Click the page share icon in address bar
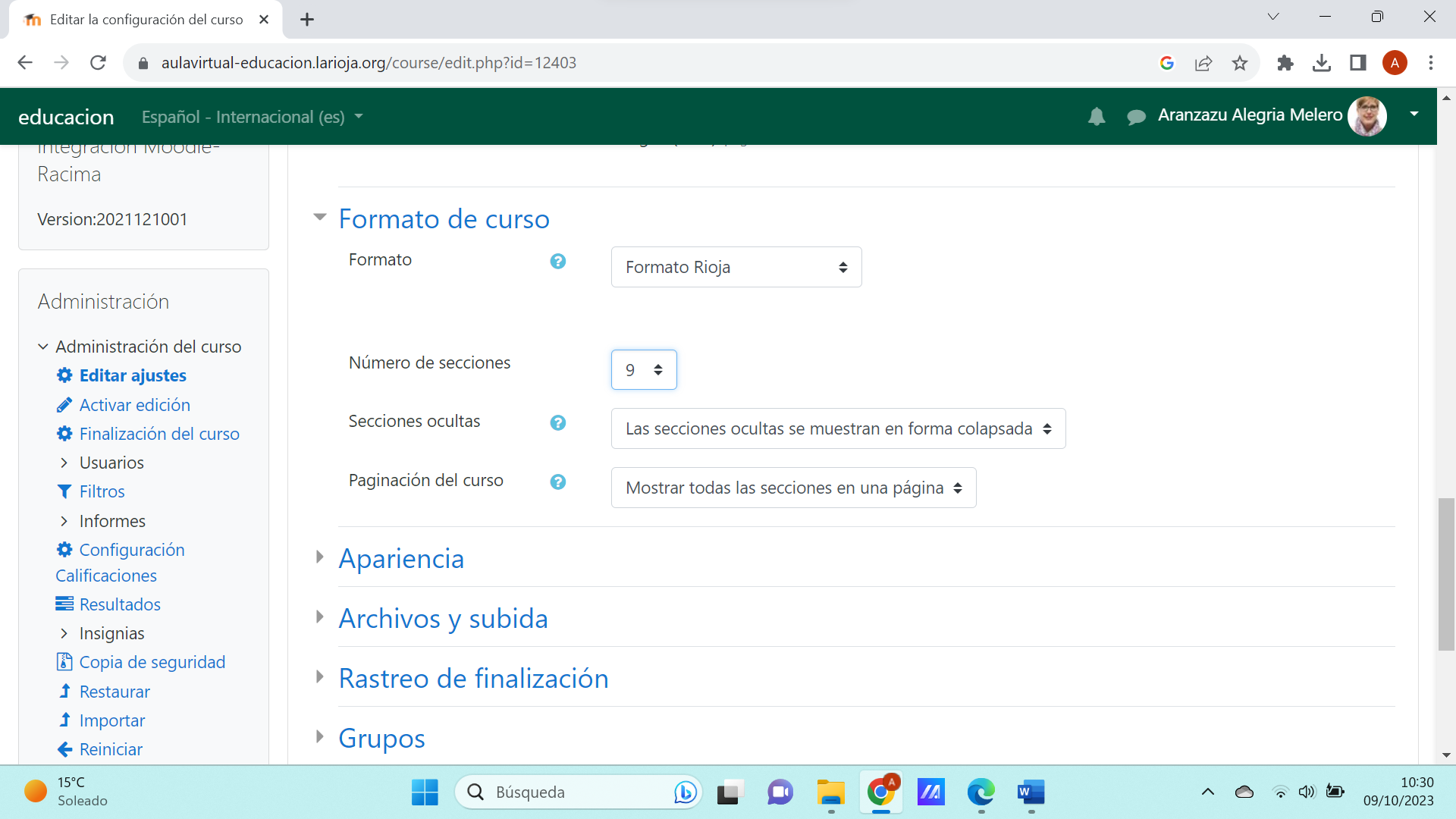Viewport: 1456px width, 819px height. coord(1203,63)
